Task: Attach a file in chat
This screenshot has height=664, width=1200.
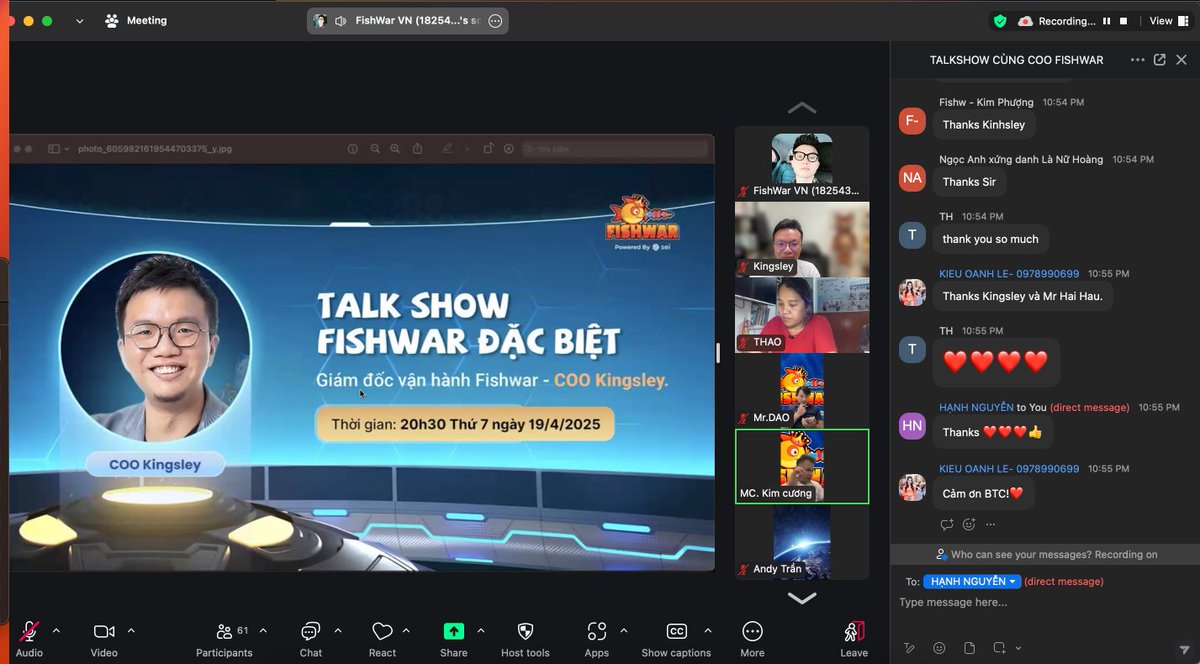Action: pyautogui.click(x=969, y=648)
